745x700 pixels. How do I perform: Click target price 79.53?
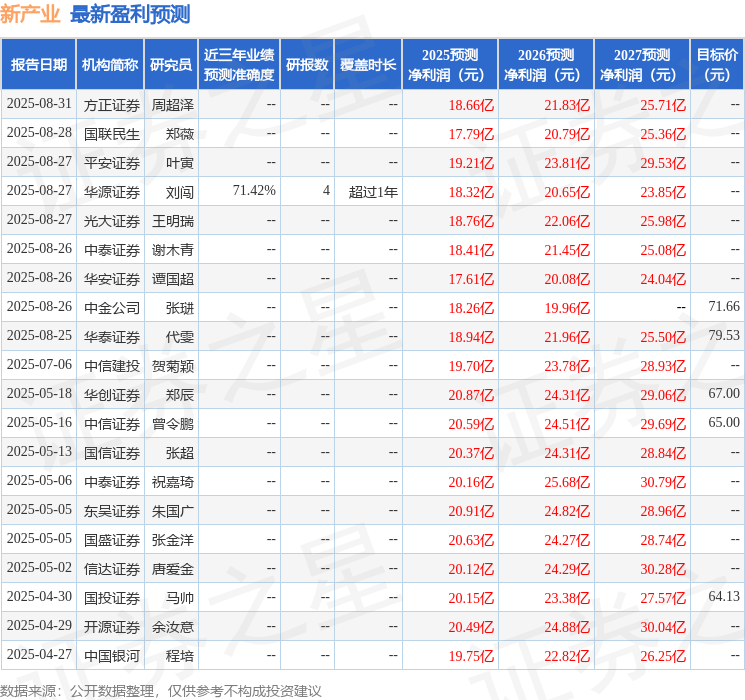point(724,335)
